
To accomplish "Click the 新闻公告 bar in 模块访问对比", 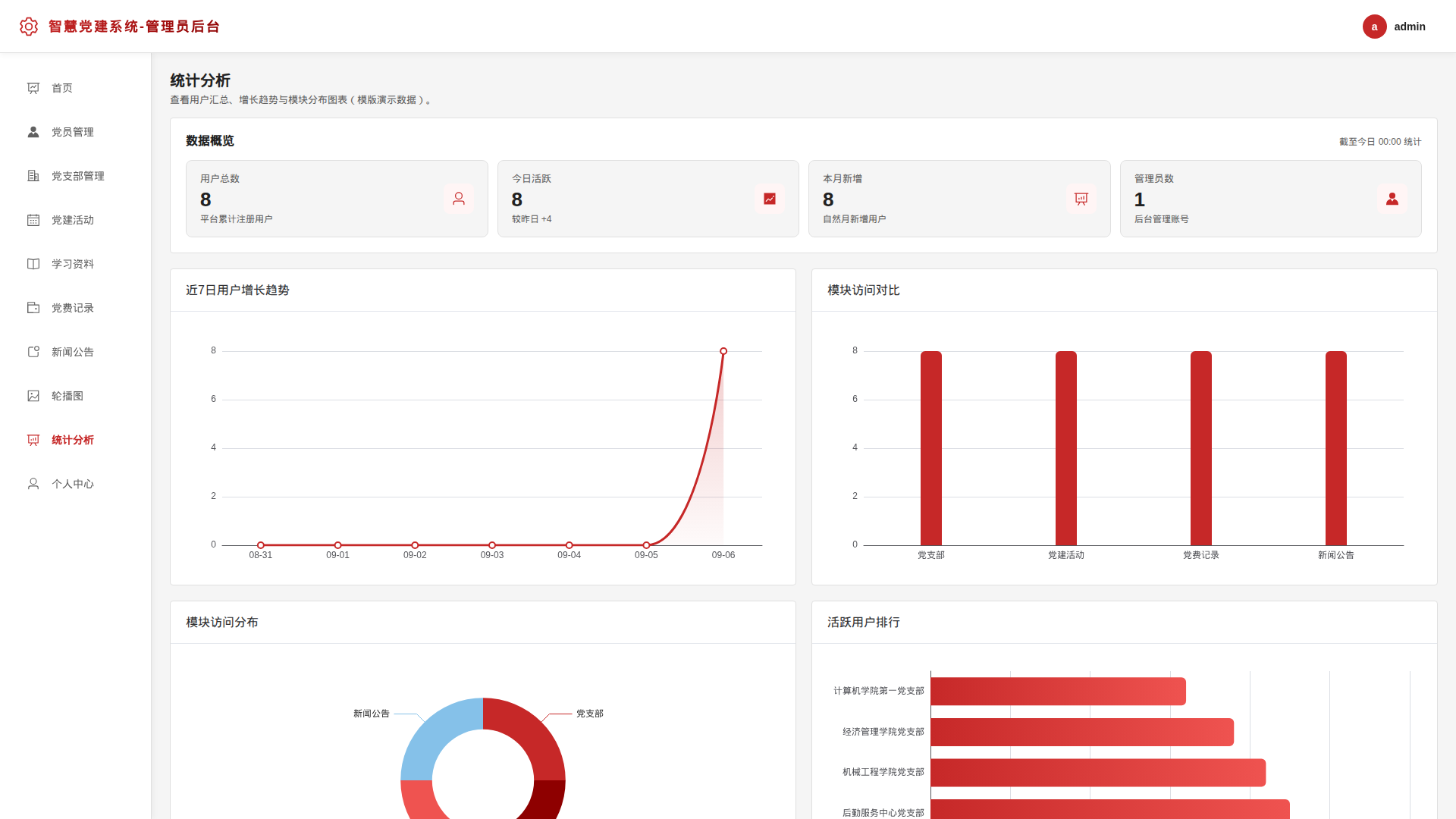I will click(1336, 448).
